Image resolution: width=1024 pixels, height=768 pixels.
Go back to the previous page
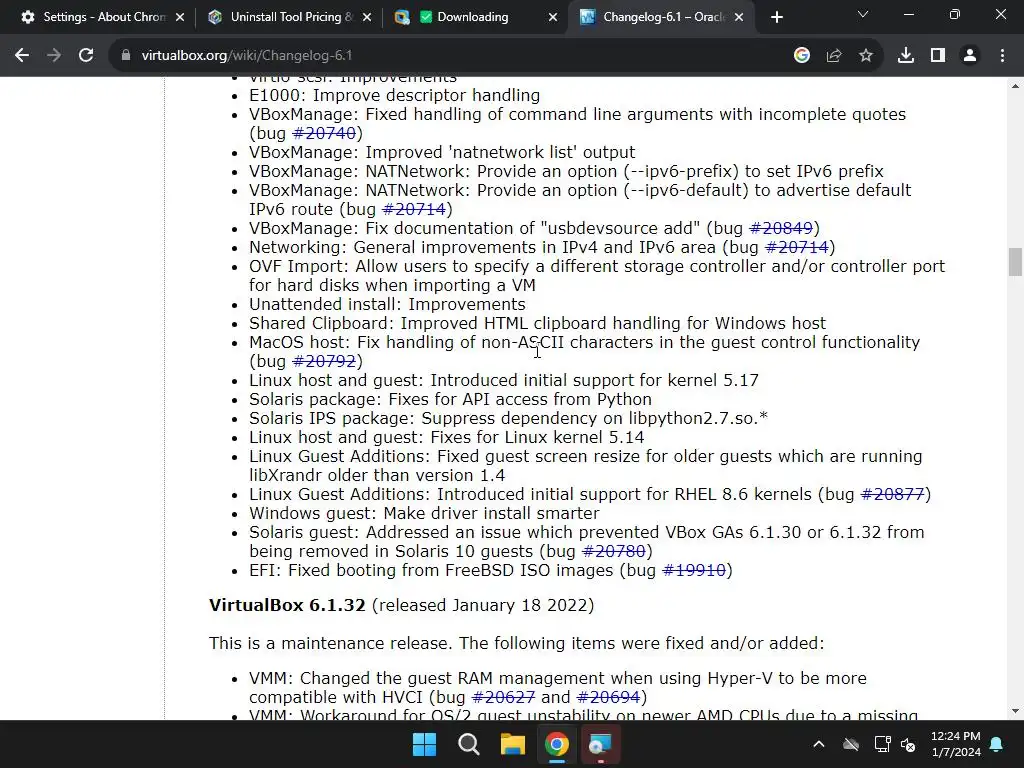[22, 56]
